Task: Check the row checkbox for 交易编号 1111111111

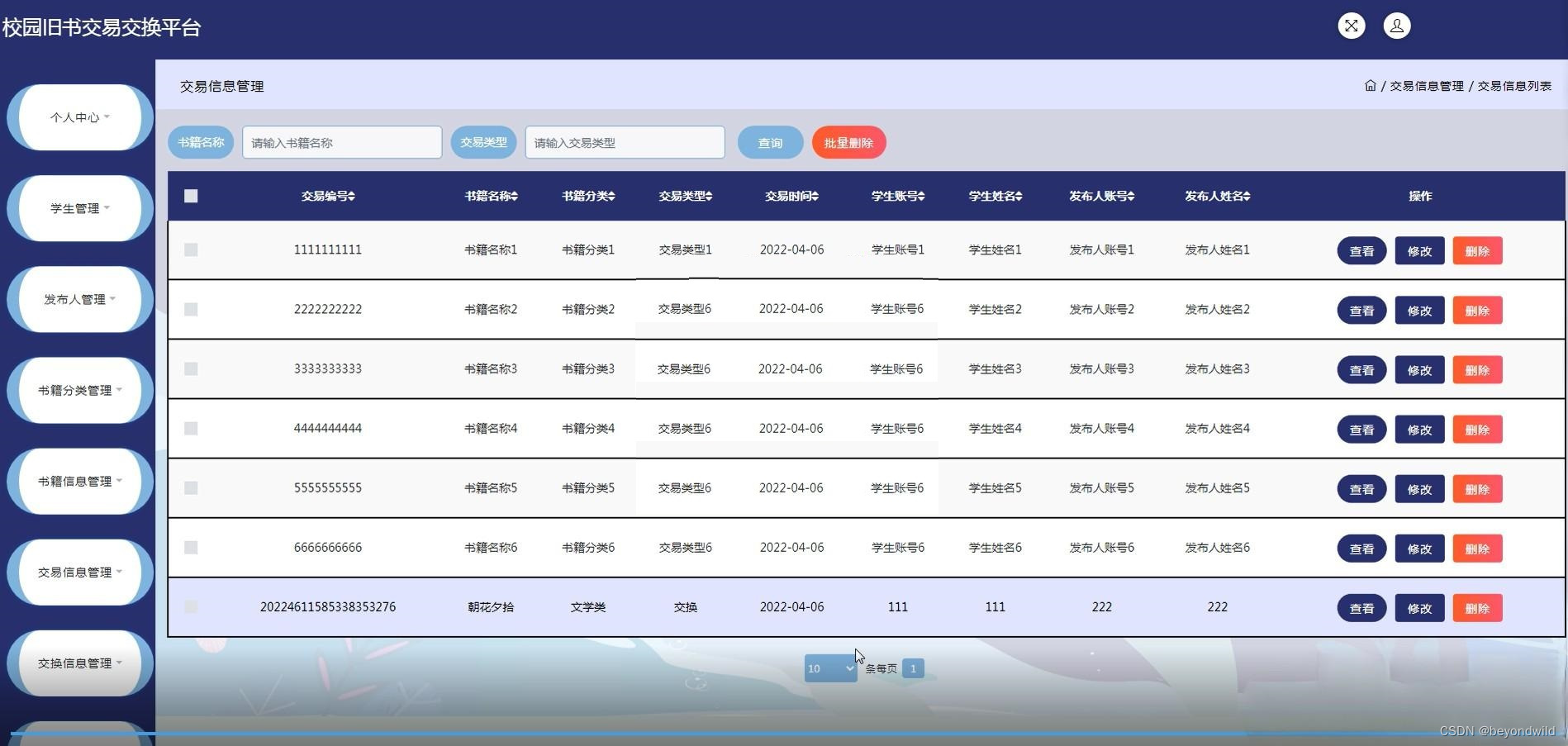Action: click(x=191, y=249)
